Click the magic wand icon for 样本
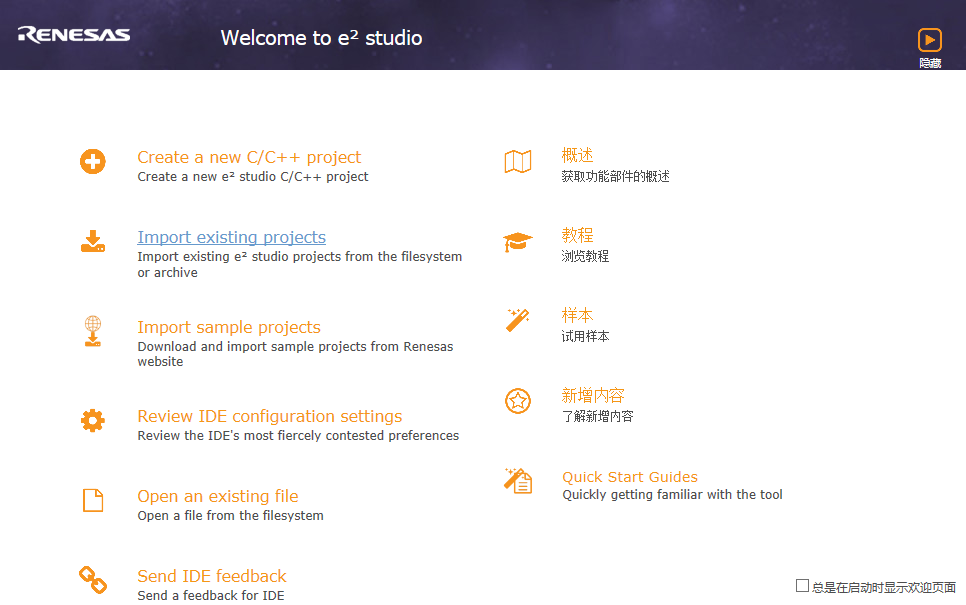The width and height of the screenshot is (966, 605). coord(518,321)
